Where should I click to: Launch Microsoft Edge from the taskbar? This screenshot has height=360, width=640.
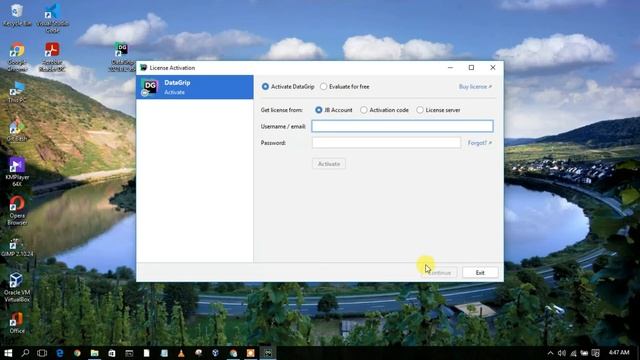(x=60, y=353)
